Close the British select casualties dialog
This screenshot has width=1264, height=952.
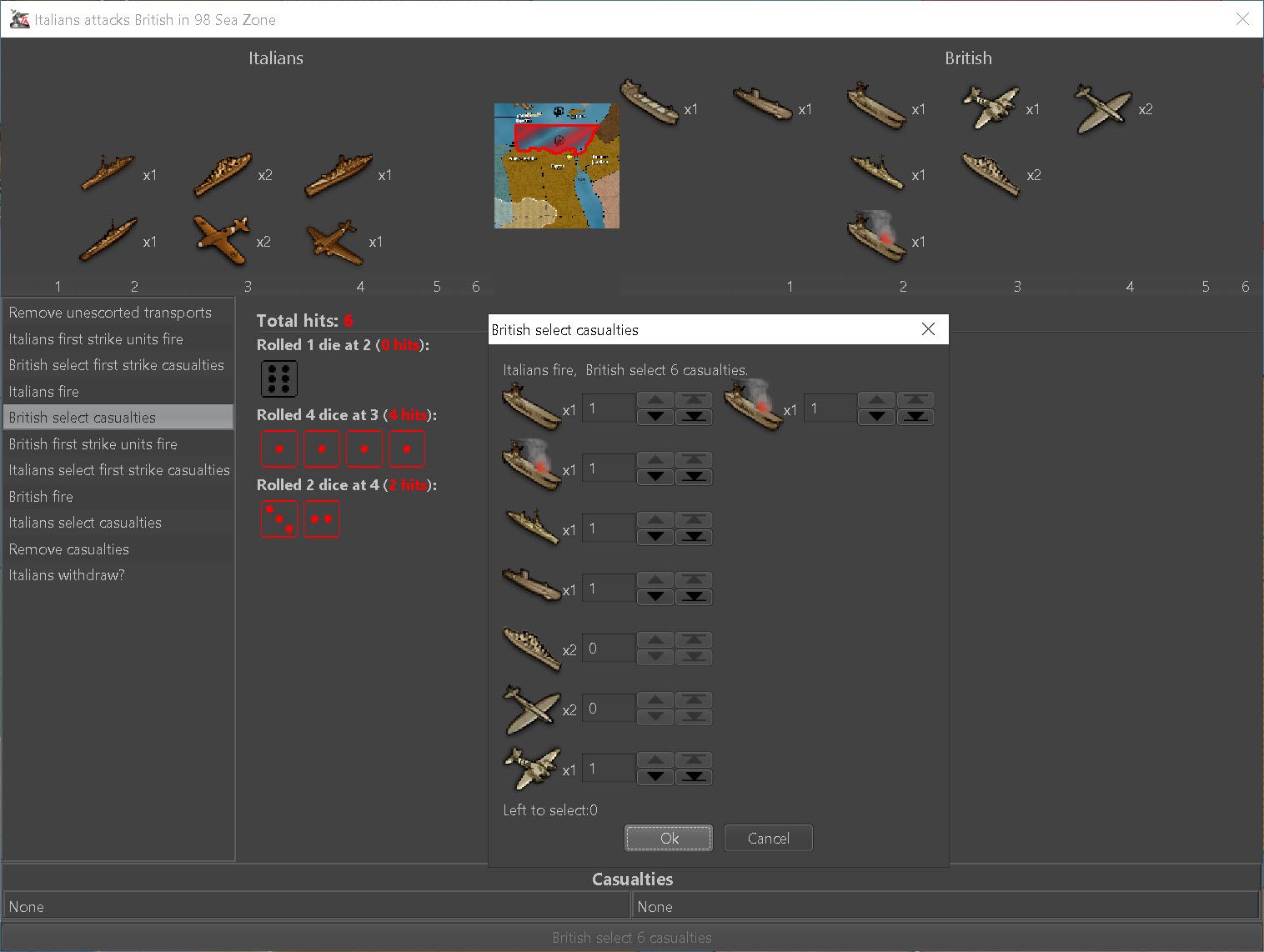(x=928, y=329)
